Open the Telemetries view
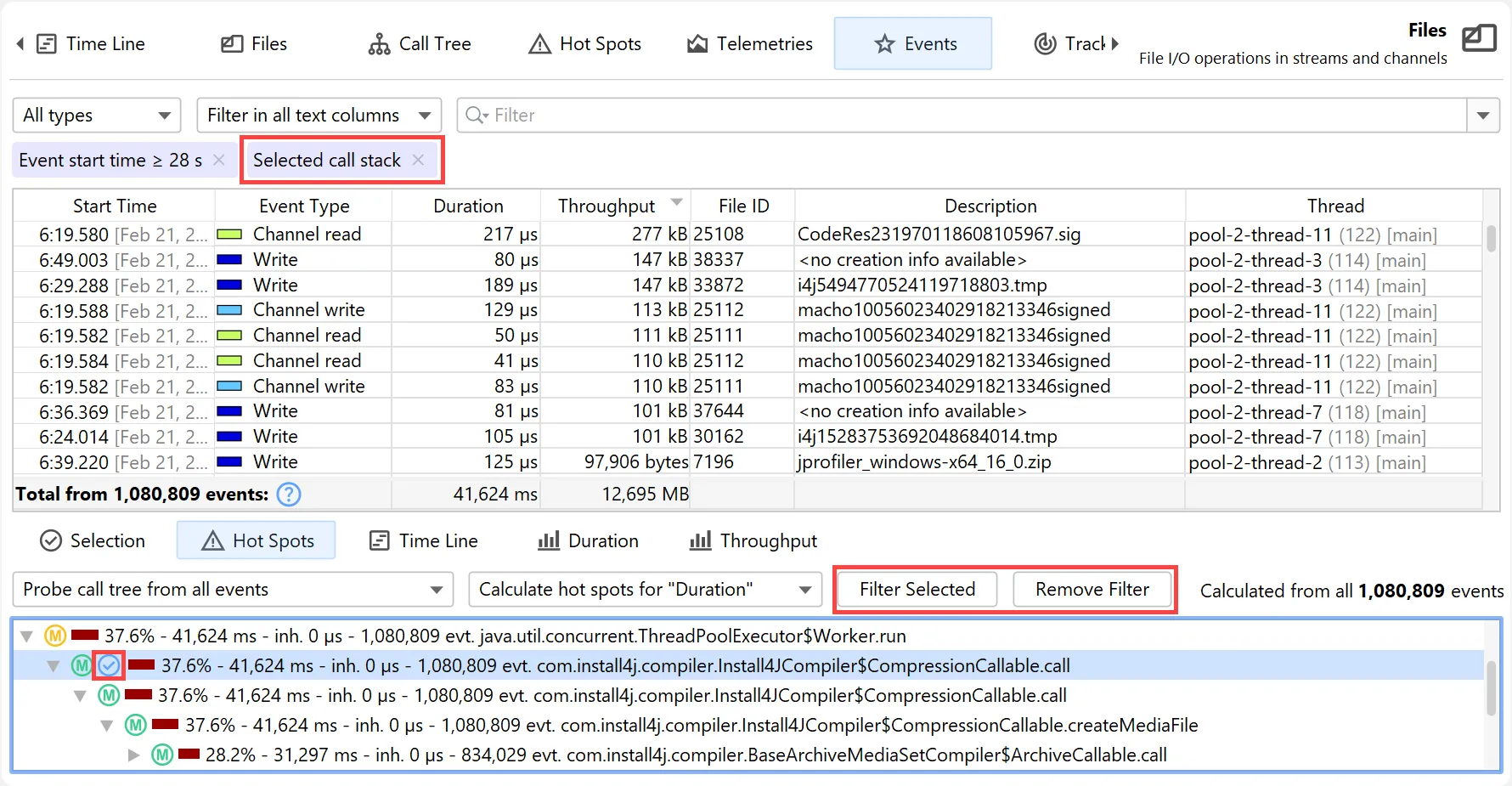 pyautogui.click(x=750, y=43)
